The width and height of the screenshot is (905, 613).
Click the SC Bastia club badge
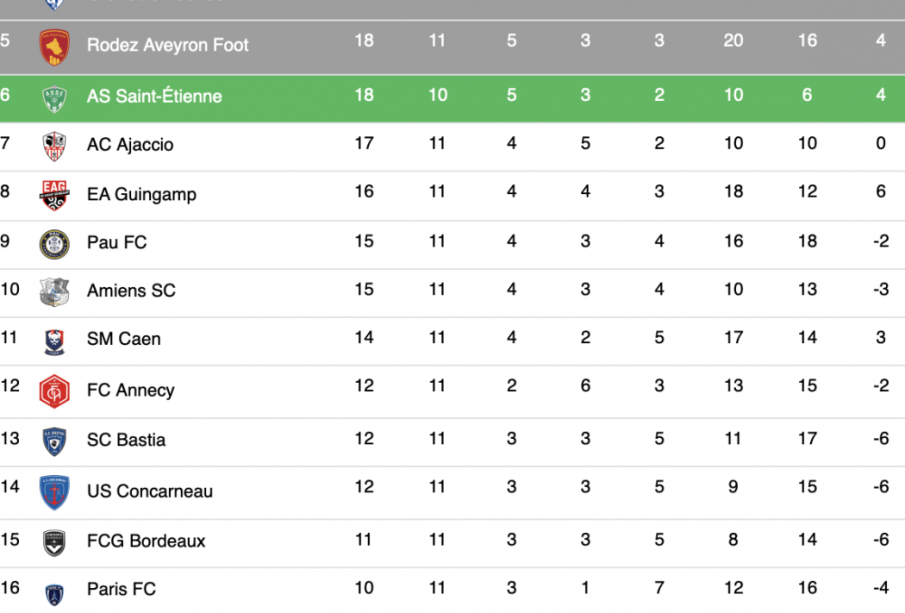pos(54,441)
